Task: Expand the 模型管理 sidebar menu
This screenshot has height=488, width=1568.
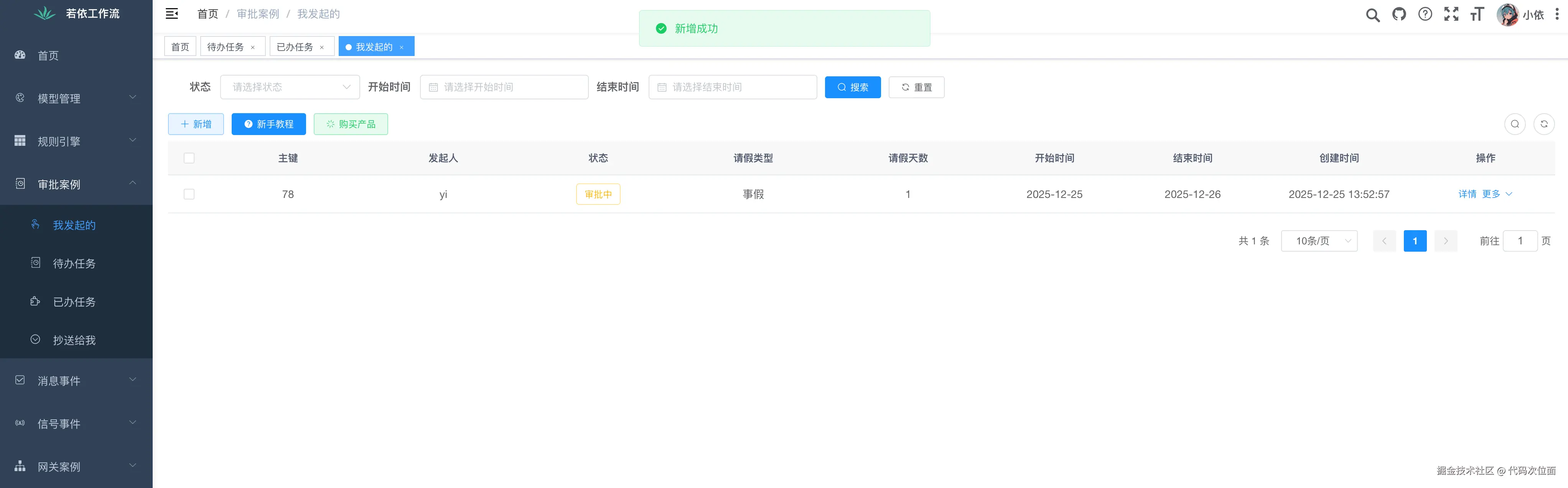Action: point(76,98)
